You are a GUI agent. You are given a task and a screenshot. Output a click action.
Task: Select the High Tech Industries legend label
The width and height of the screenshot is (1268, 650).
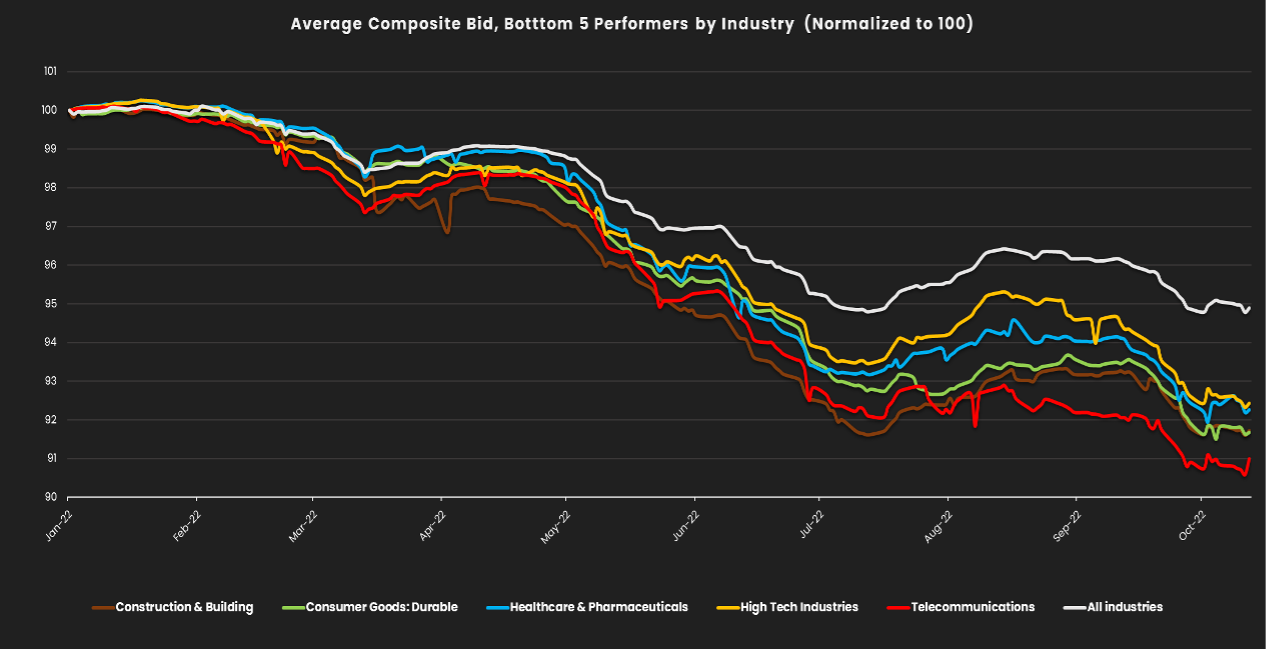click(799, 607)
